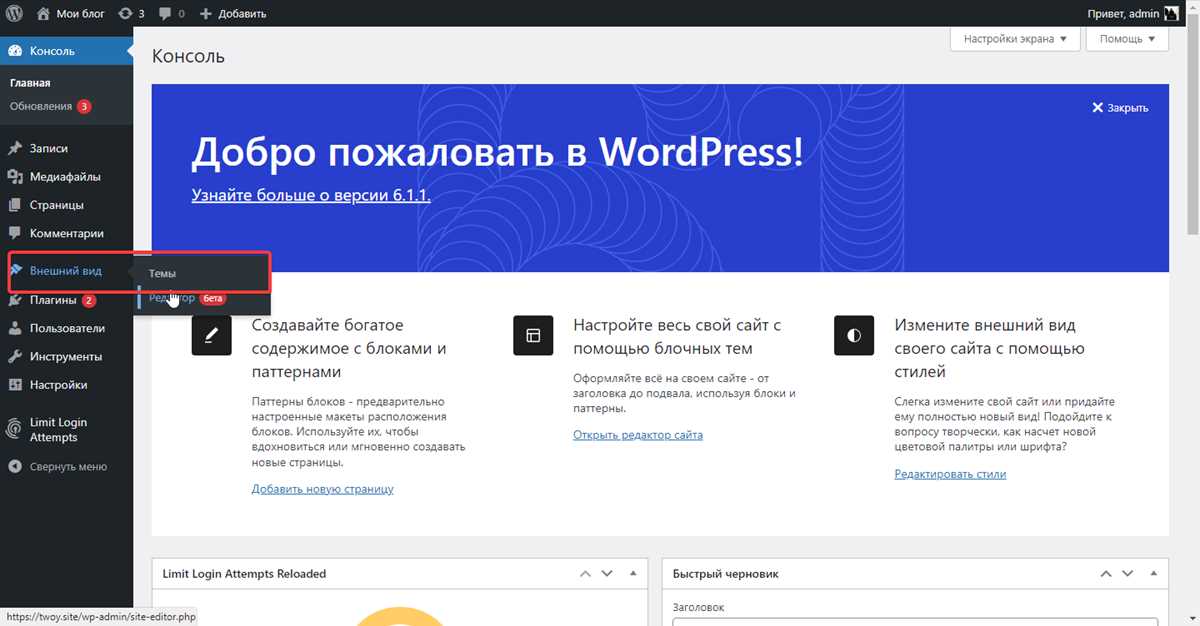Open Внешний вид menu
Image resolution: width=1200 pixels, height=626 pixels.
pyautogui.click(x=66, y=271)
